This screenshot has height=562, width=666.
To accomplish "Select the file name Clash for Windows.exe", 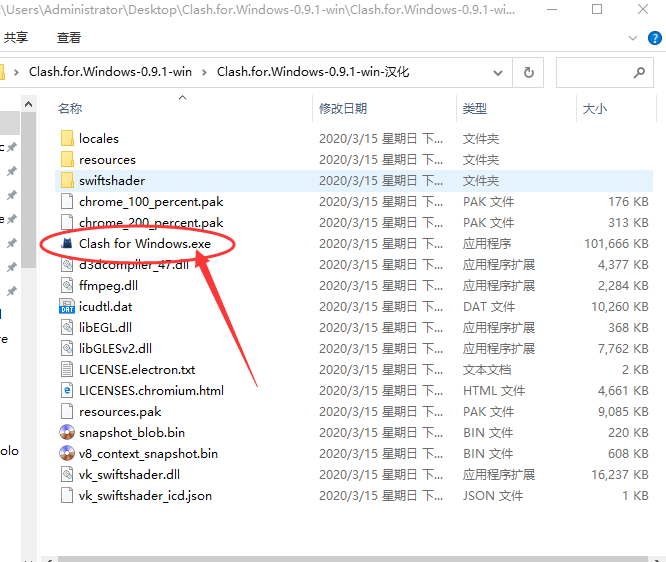I will (x=145, y=243).
